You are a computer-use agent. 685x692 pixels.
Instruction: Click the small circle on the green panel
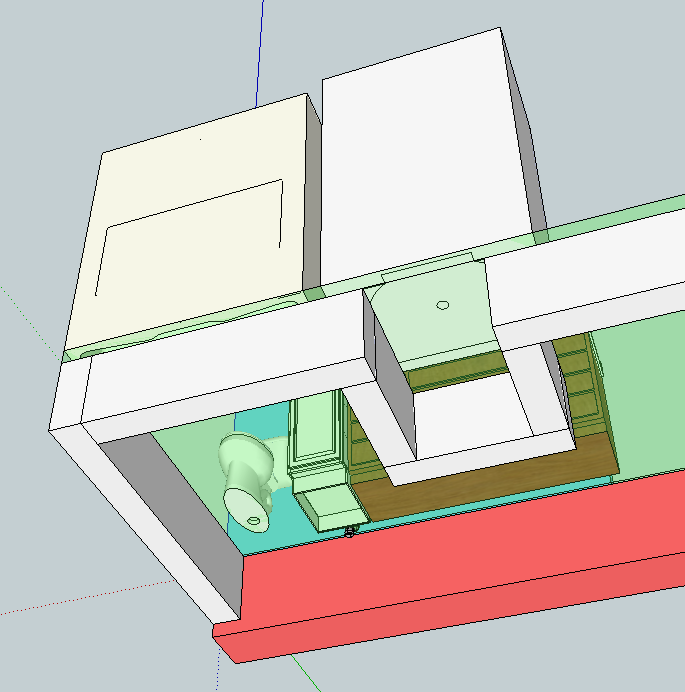coord(443,305)
